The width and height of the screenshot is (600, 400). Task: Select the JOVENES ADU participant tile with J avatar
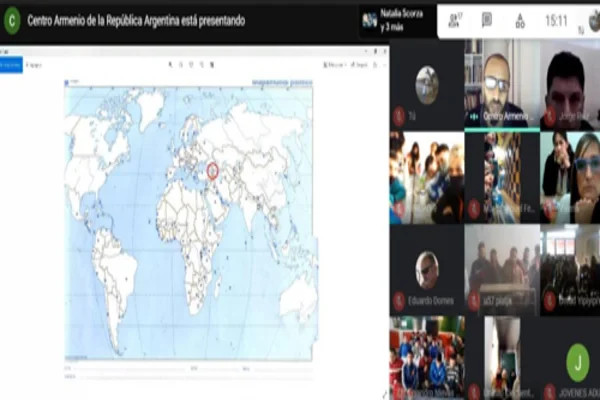click(570, 358)
